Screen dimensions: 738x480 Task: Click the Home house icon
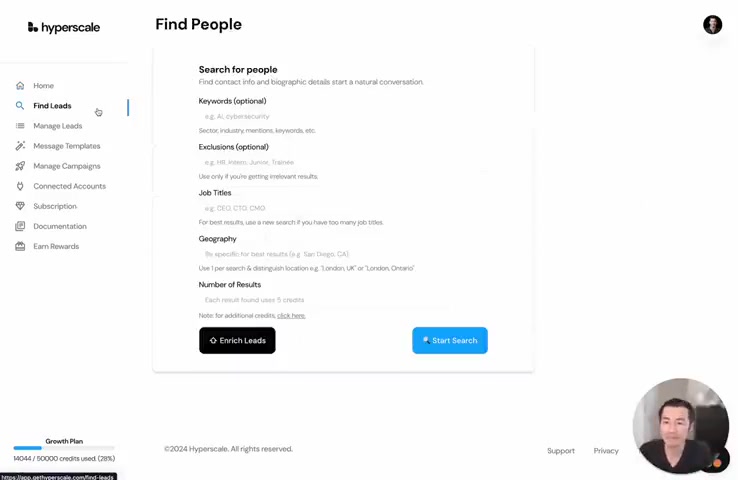(20, 86)
